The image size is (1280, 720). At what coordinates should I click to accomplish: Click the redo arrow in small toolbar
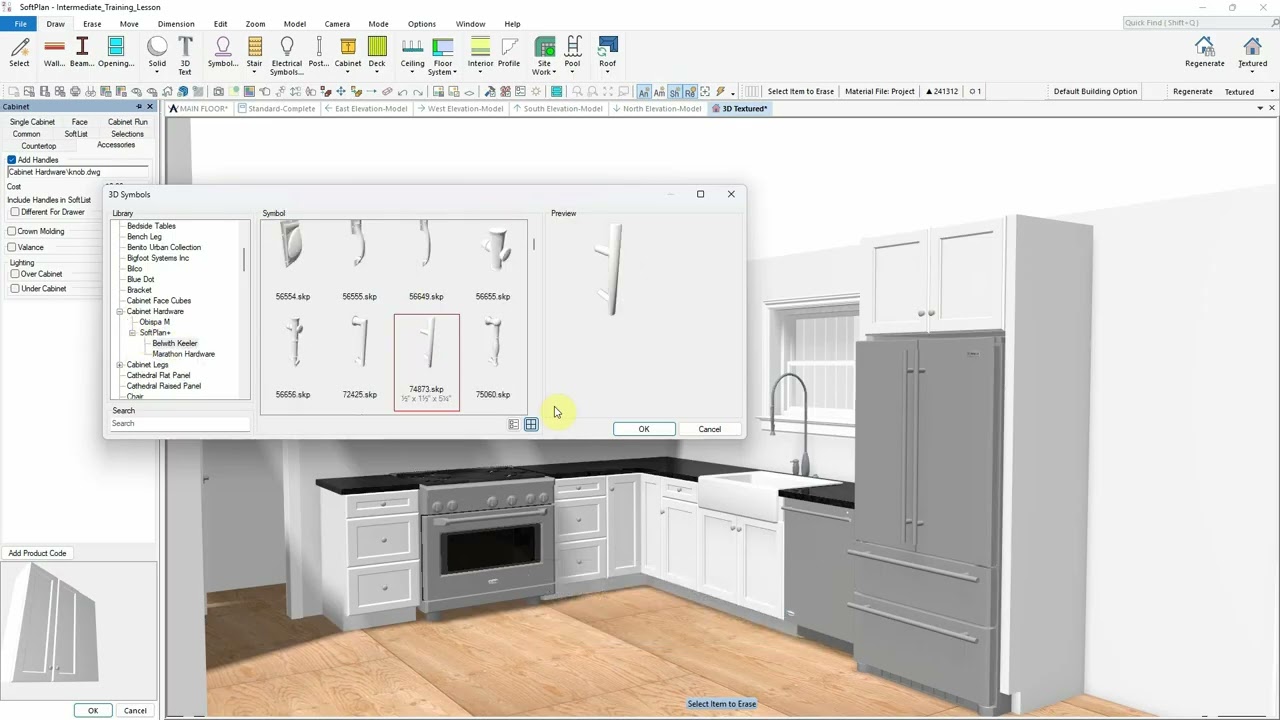point(418,91)
